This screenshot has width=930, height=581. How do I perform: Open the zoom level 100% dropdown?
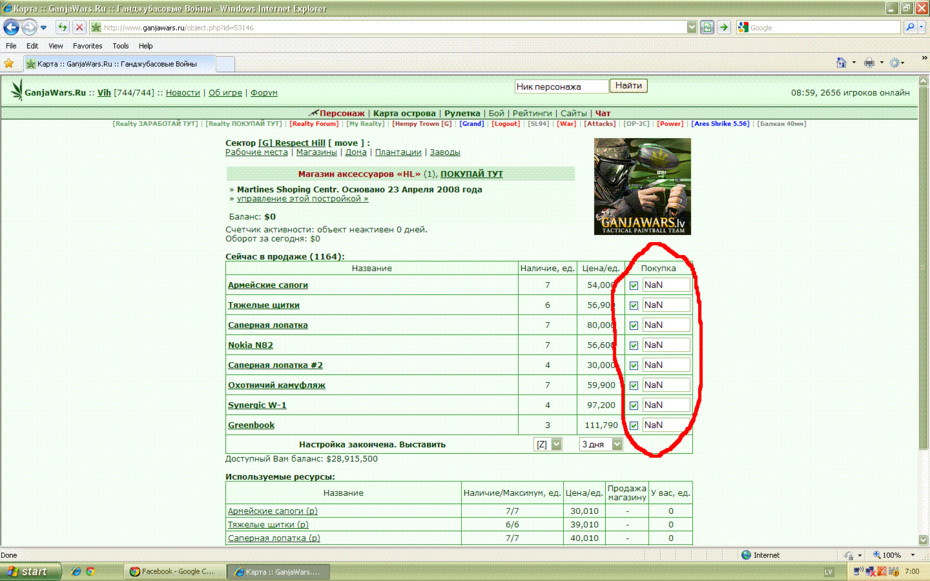coord(913,556)
